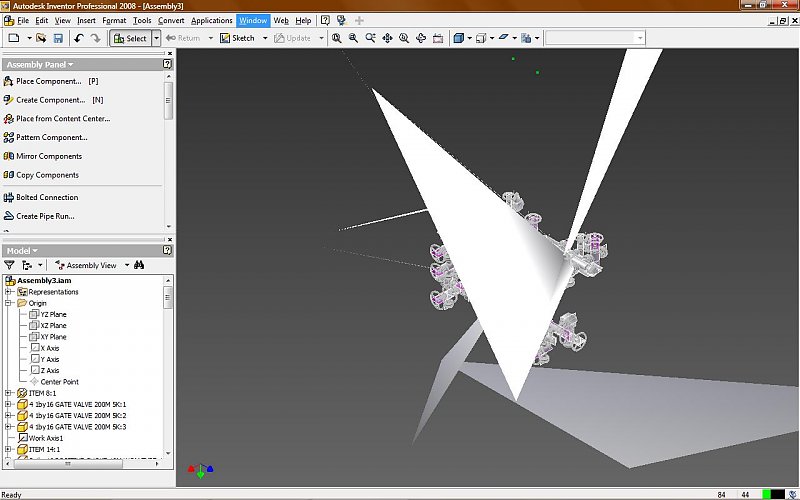The image size is (800, 500).
Task: Open the Select tool dropdown arrow
Action: click(x=156, y=38)
